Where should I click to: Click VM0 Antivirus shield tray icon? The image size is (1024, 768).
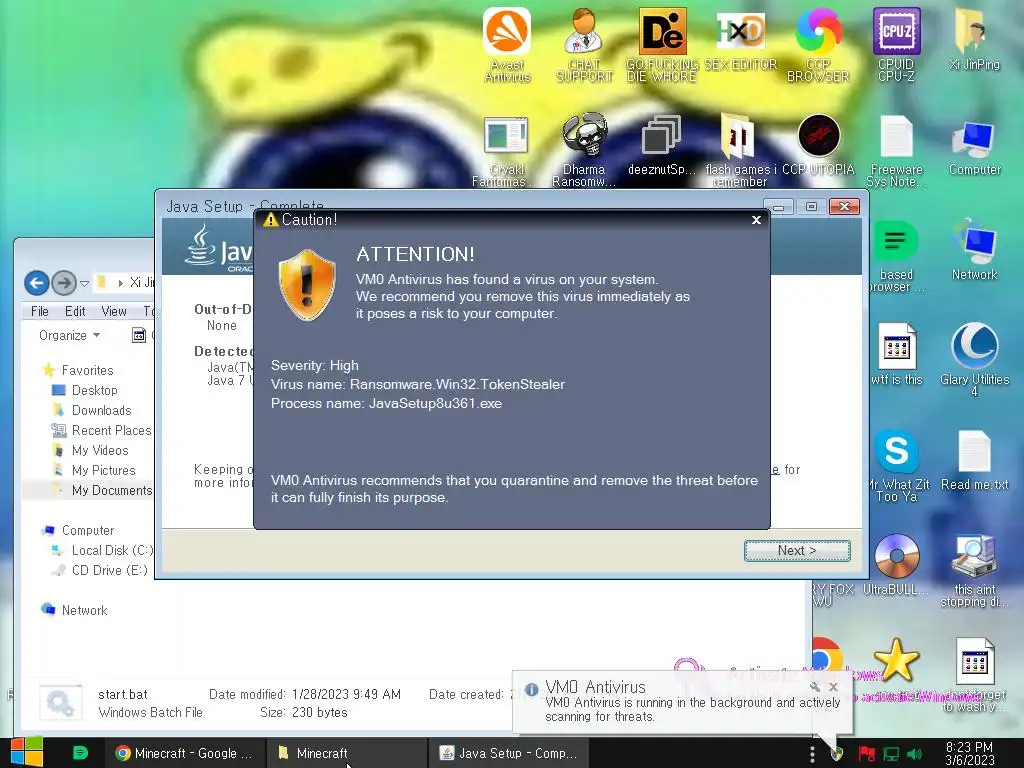click(x=837, y=754)
